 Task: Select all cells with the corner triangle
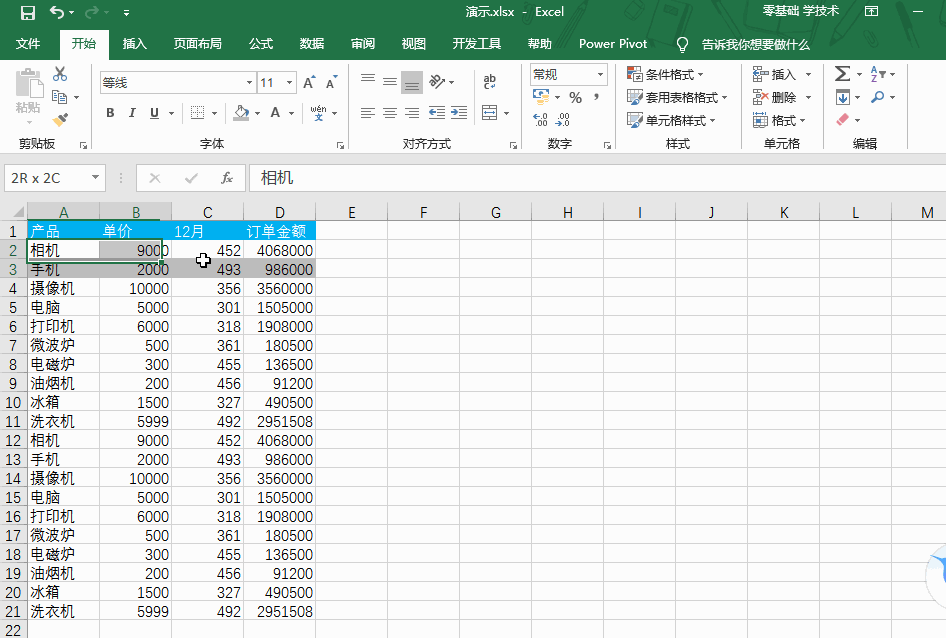tap(18, 211)
